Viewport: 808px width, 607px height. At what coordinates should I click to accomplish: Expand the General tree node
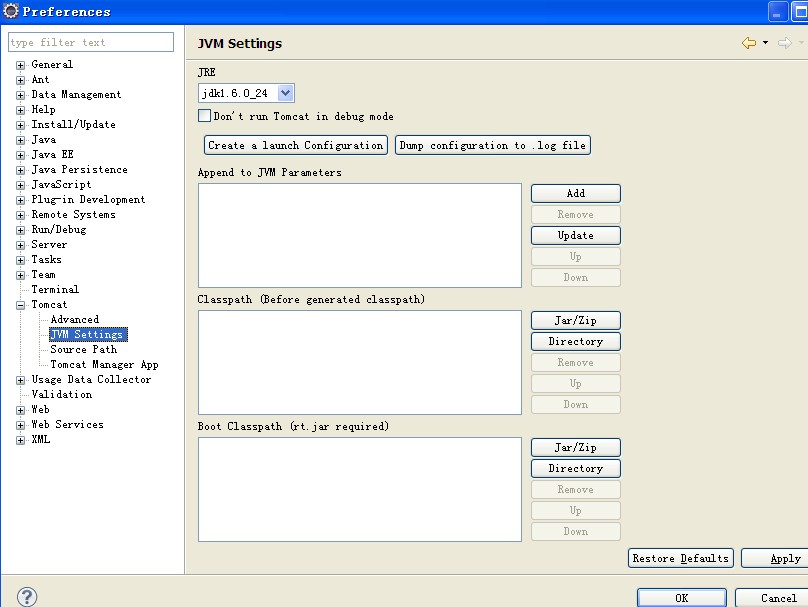coord(21,65)
